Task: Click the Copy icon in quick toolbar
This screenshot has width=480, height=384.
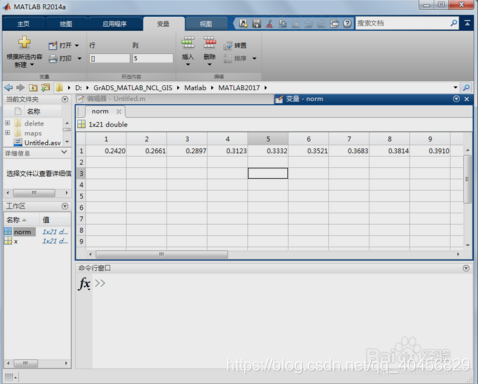Action: pyautogui.click(x=283, y=23)
